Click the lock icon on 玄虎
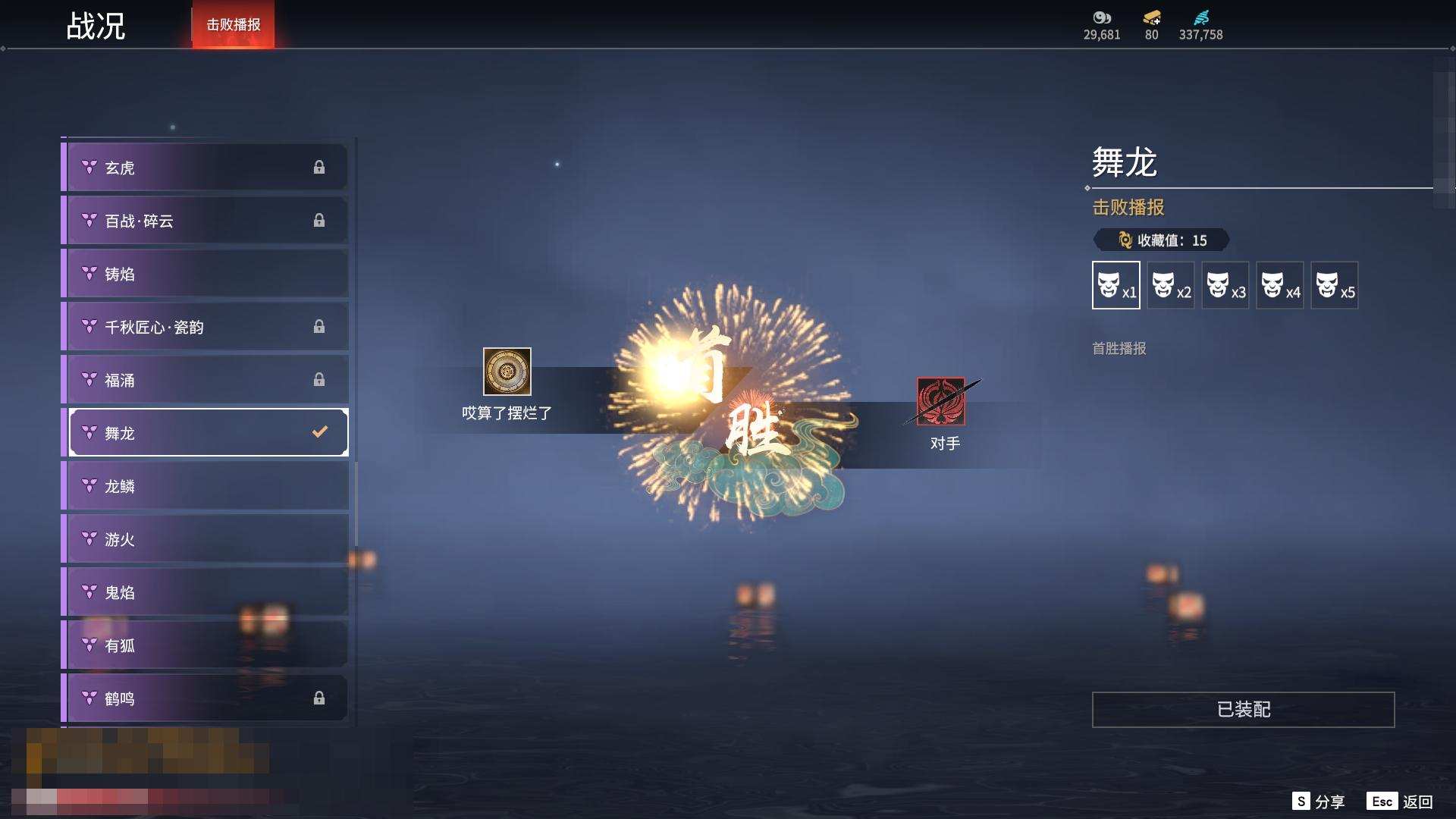Screen dimensions: 1456x819 [x=319, y=167]
